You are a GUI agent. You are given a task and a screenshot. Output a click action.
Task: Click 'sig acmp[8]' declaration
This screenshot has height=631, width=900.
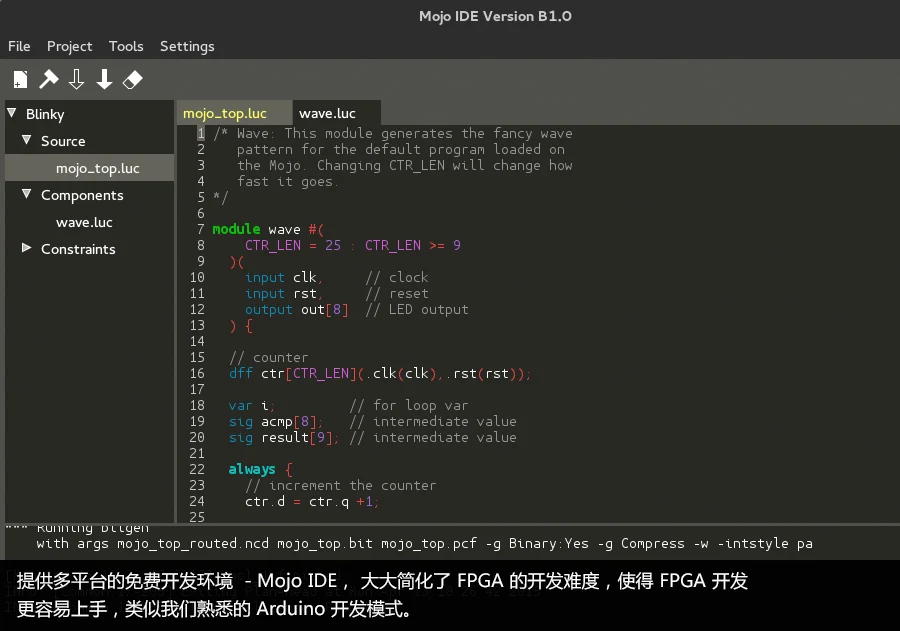tap(273, 421)
